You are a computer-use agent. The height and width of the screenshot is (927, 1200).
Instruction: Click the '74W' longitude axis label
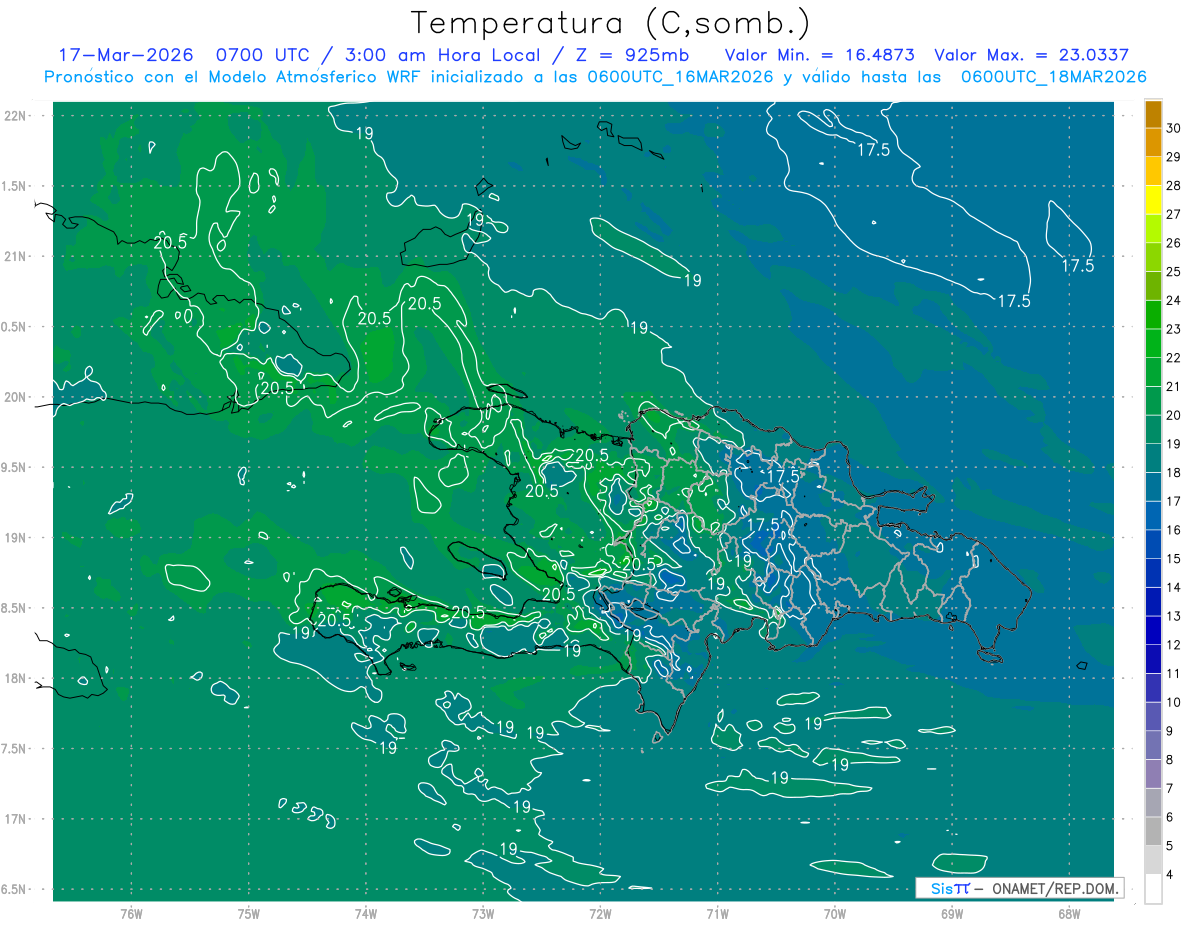(366, 913)
